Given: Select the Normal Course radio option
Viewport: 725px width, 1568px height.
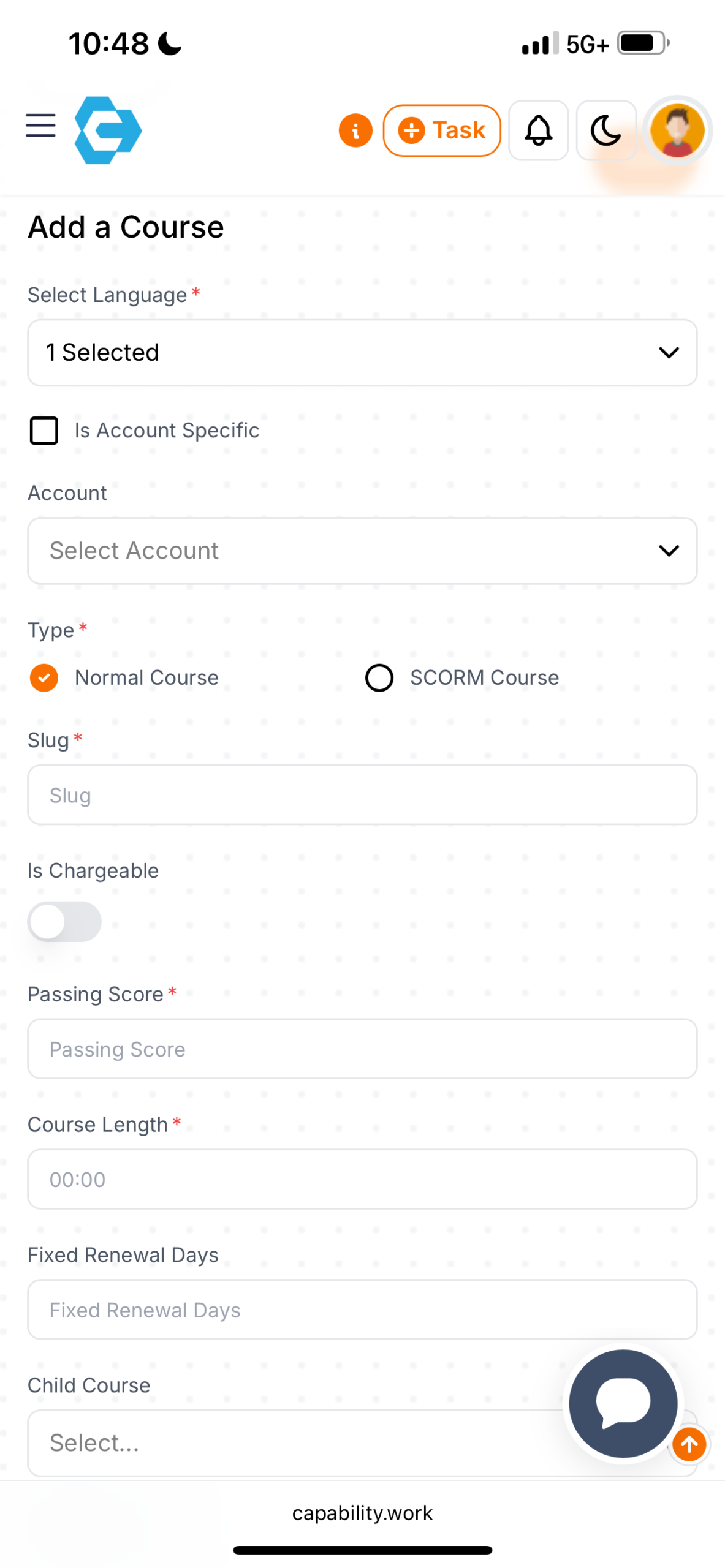Looking at the screenshot, I should [x=44, y=677].
